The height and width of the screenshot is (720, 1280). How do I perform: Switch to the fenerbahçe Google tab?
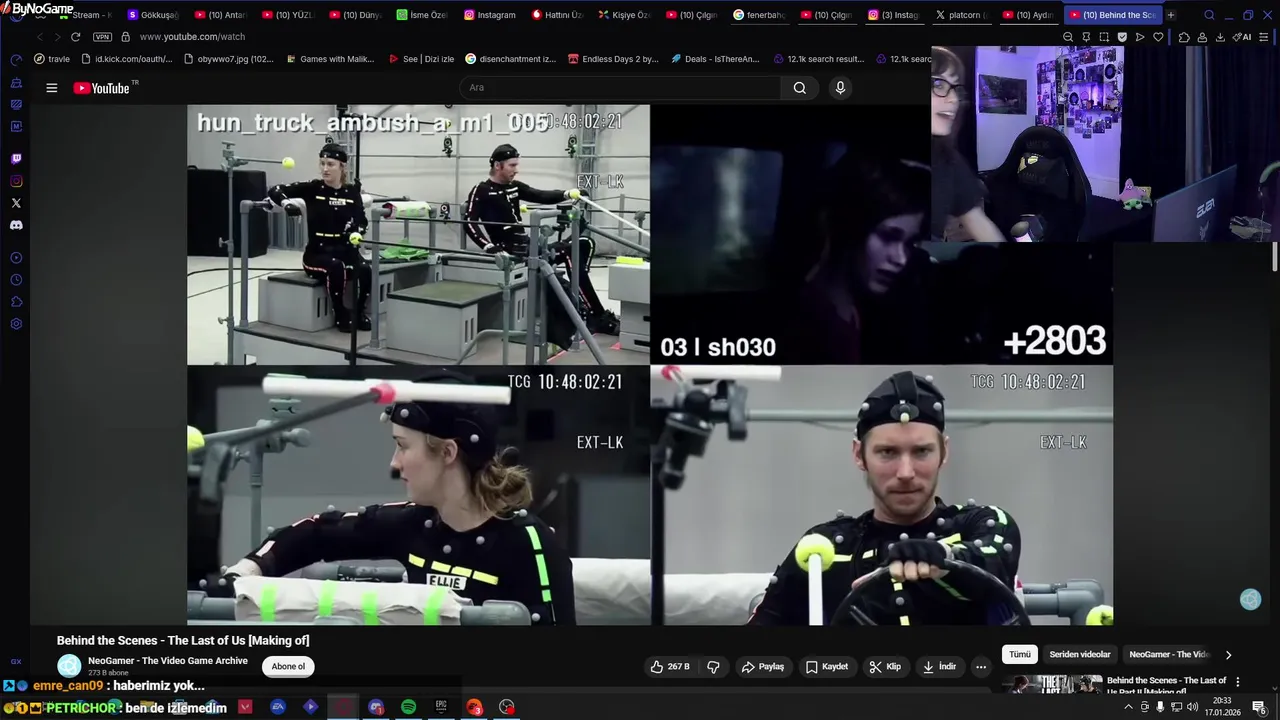(x=760, y=15)
